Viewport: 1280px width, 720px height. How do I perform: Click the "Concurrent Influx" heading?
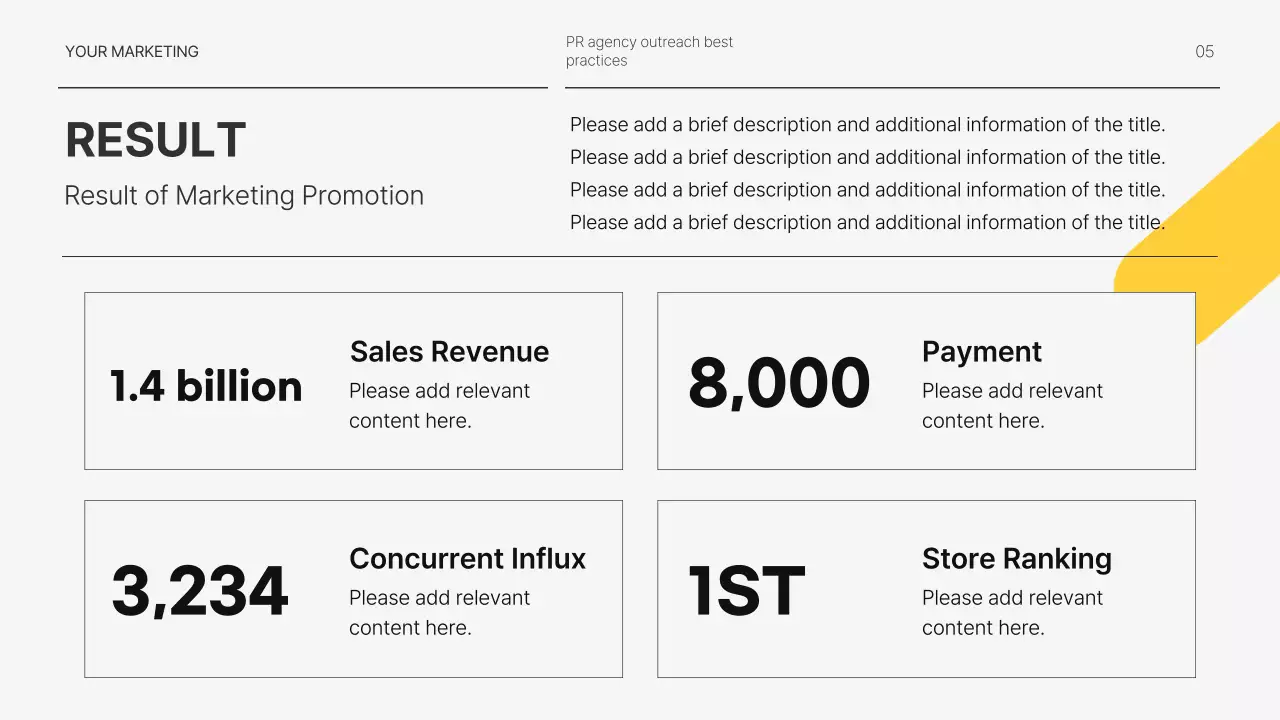[x=467, y=558]
